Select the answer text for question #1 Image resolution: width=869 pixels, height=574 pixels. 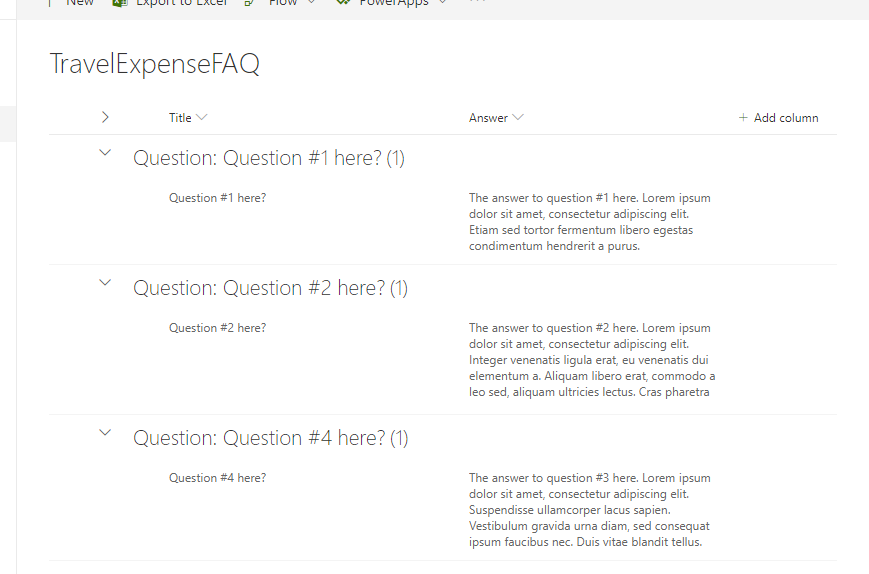[x=590, y=222]
